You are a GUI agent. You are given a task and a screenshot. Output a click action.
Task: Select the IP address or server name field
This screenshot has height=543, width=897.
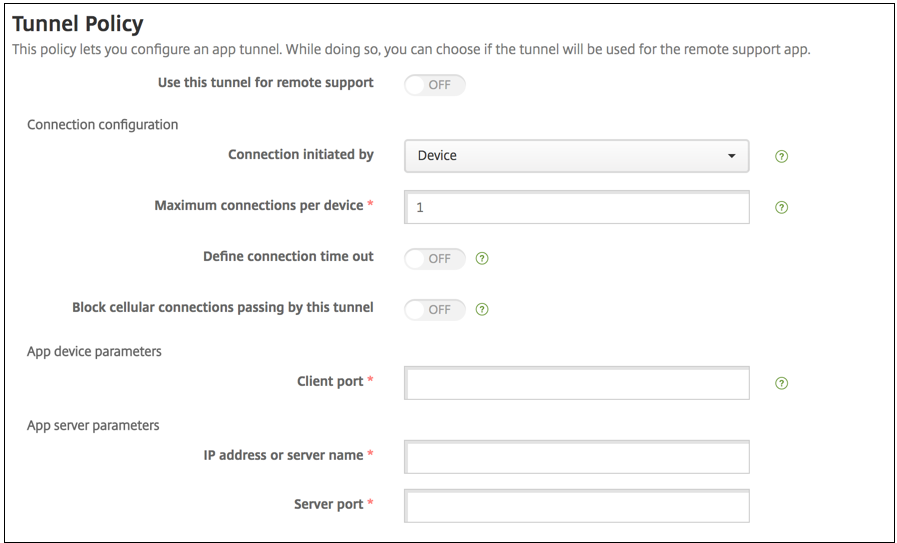pyautogui.click(x=577, y=457)
